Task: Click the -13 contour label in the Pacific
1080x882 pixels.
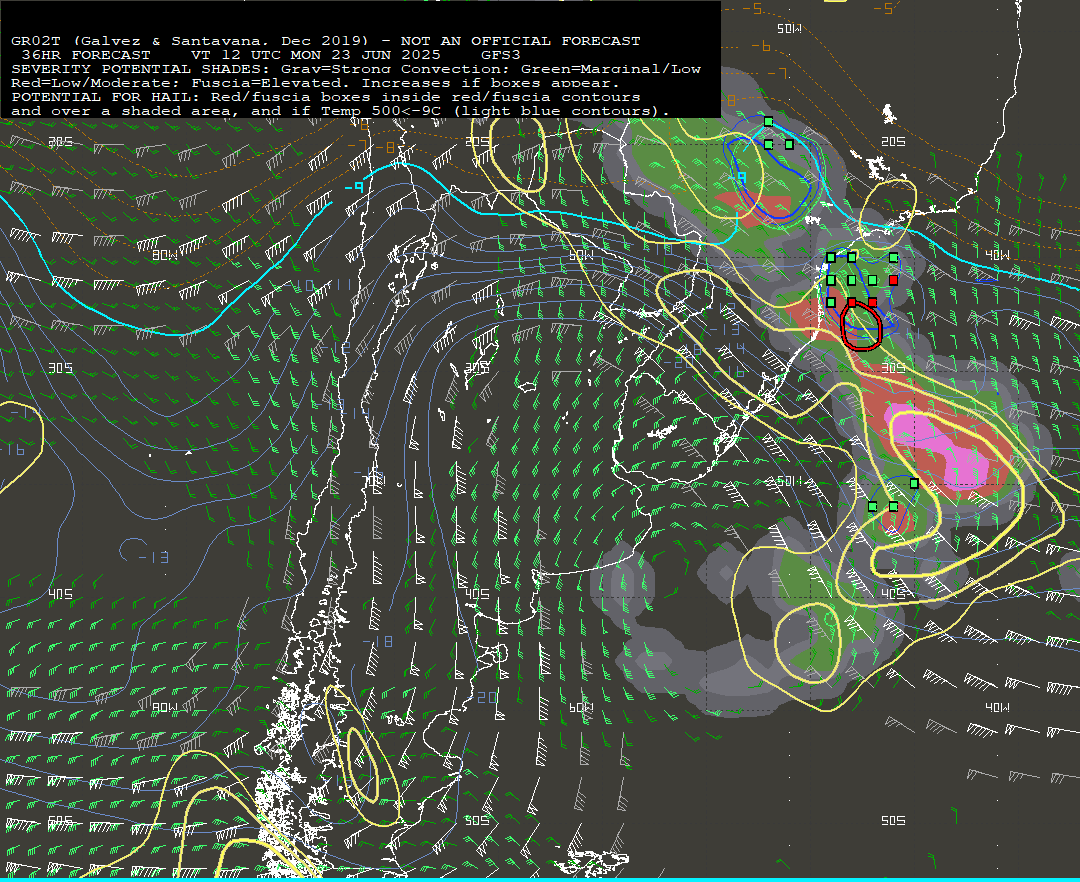Action: point(153,557)
